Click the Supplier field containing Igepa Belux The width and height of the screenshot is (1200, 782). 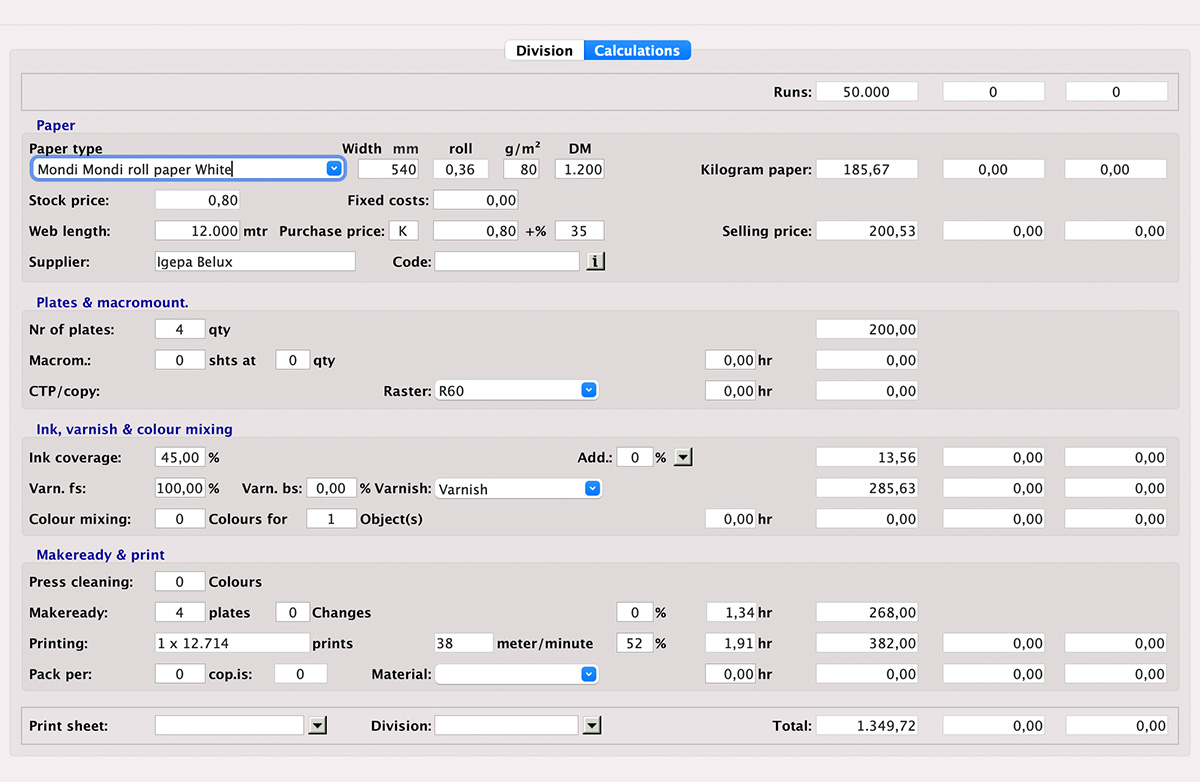pyautogui.click(x=254, y=261)
